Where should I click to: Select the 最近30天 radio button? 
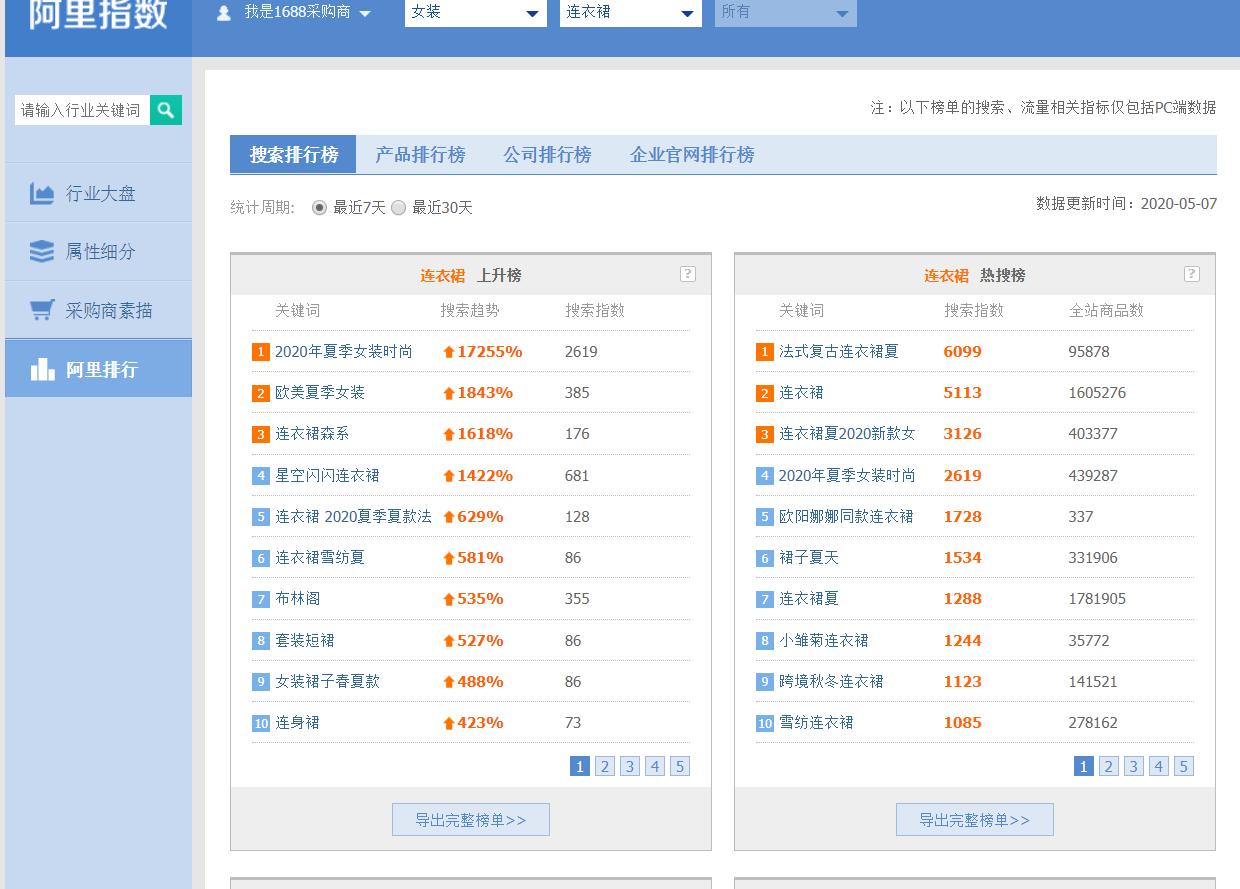pyautogui.click(x=399, y=208)
